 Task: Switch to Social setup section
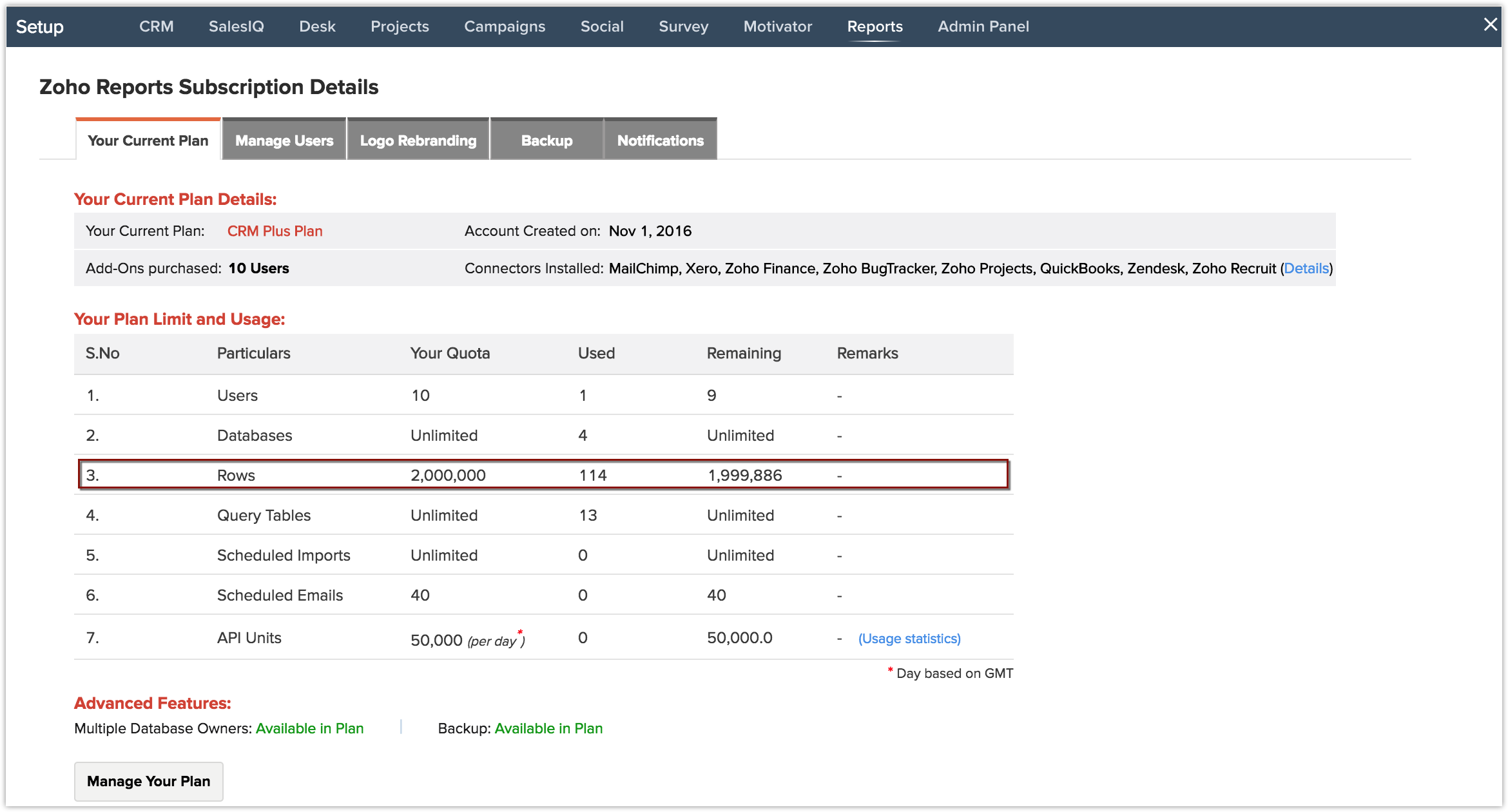602,26
